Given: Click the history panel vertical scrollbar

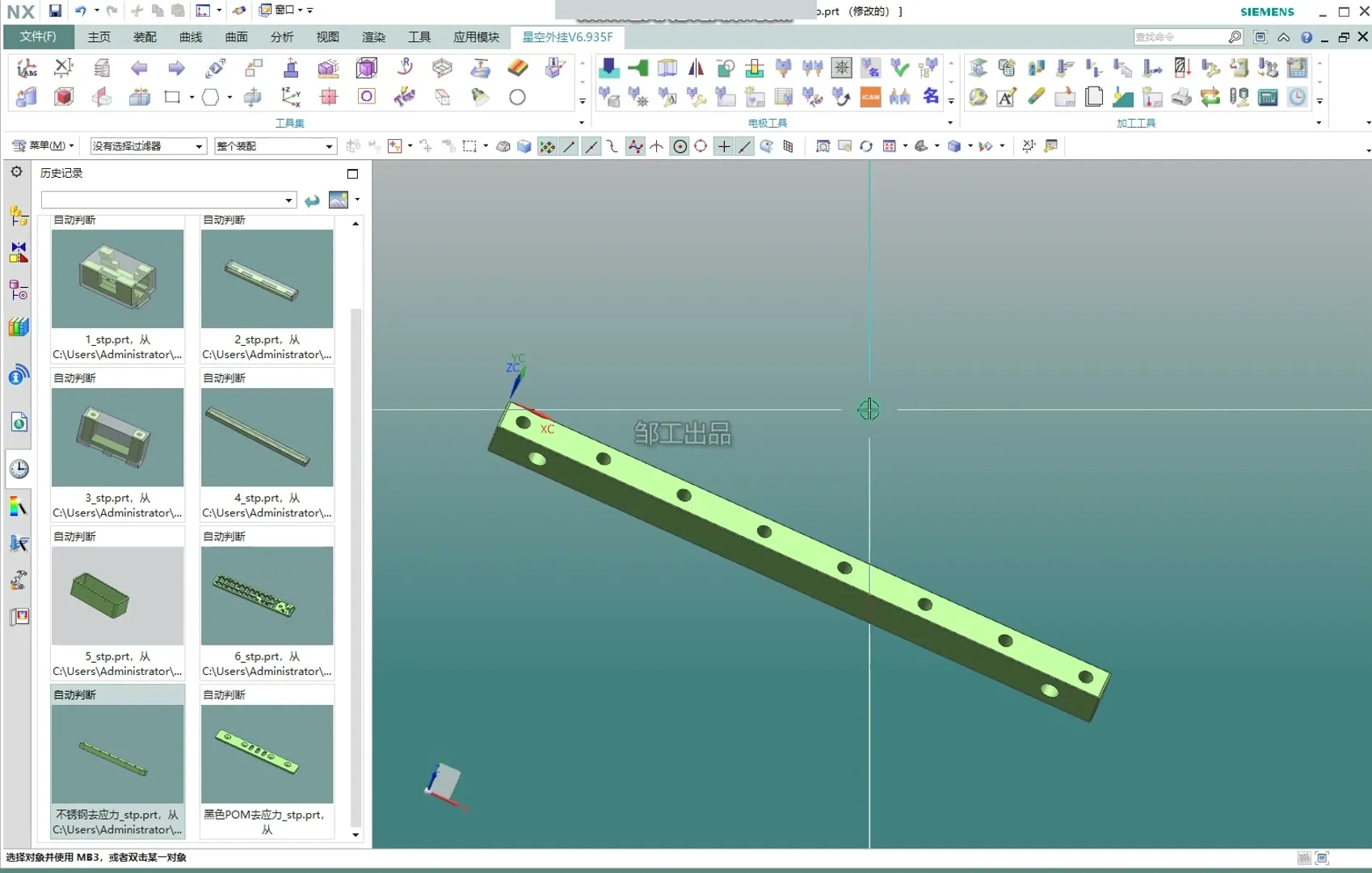Looking at the screenshot, I should tap(356, 566).
